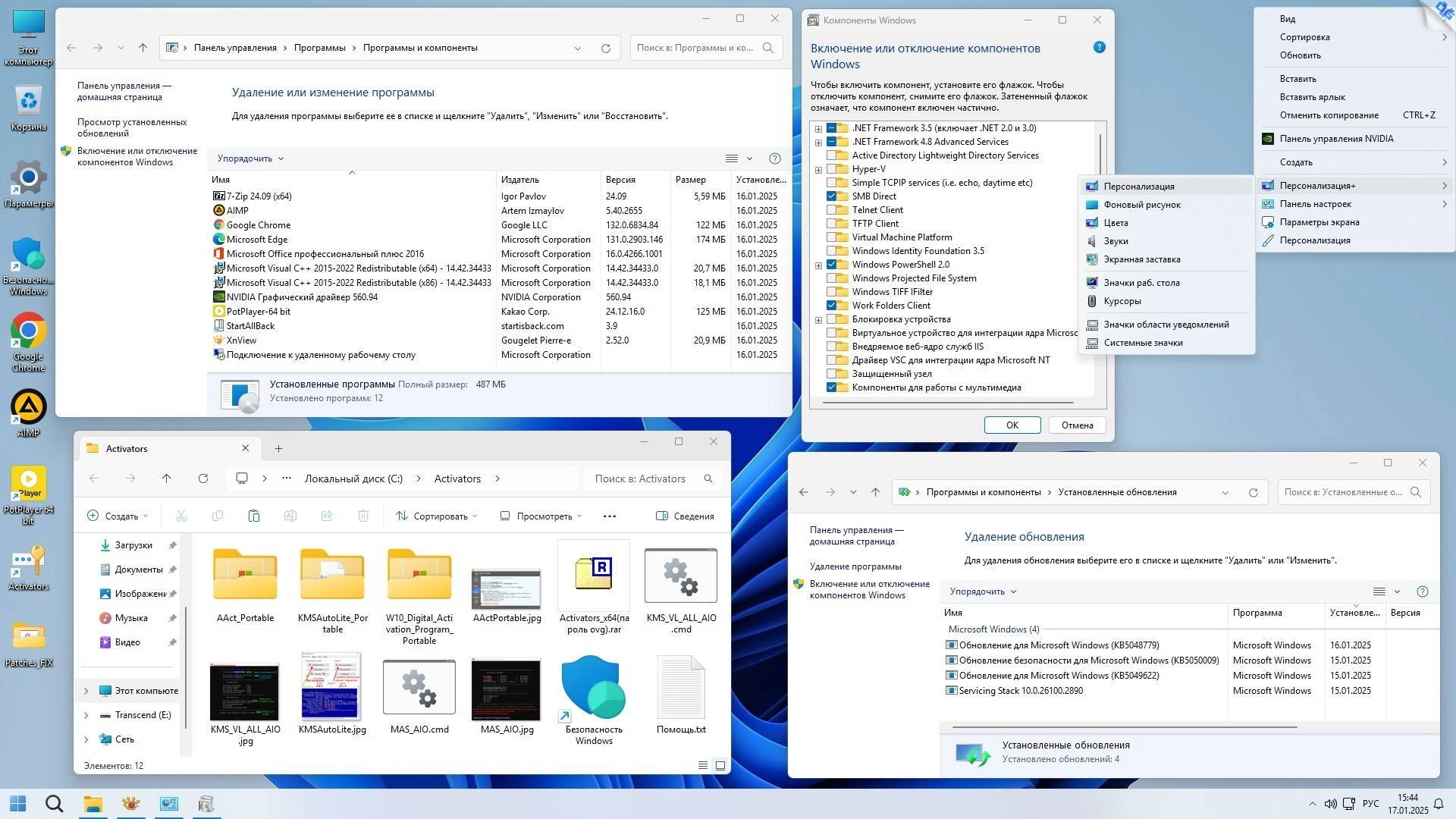1456x819 pixels.
Task: Select Курсоры in the Персонализация submenu
Action: pos(1122,300)
